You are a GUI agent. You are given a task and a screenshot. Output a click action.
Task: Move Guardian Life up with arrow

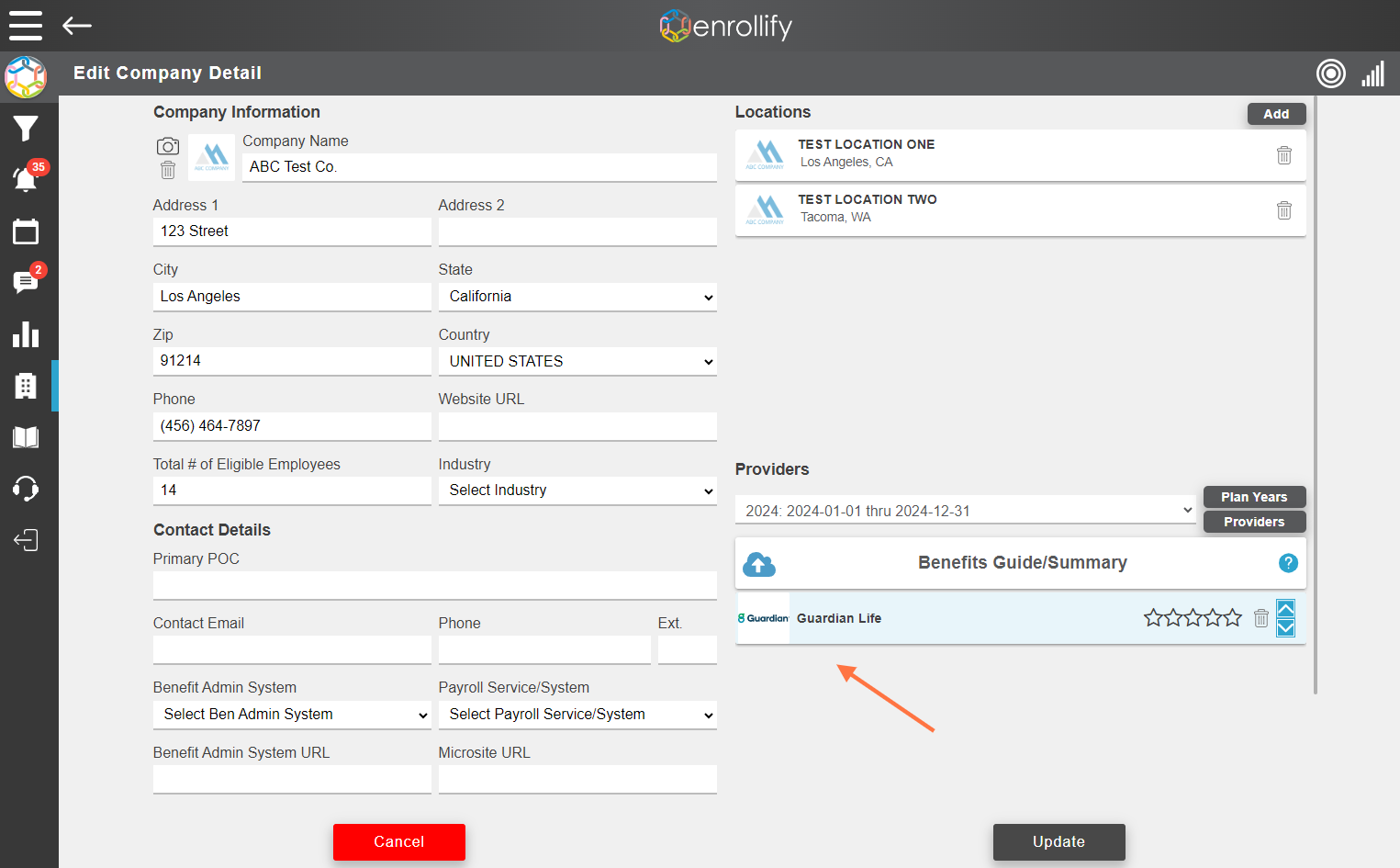1286,608
